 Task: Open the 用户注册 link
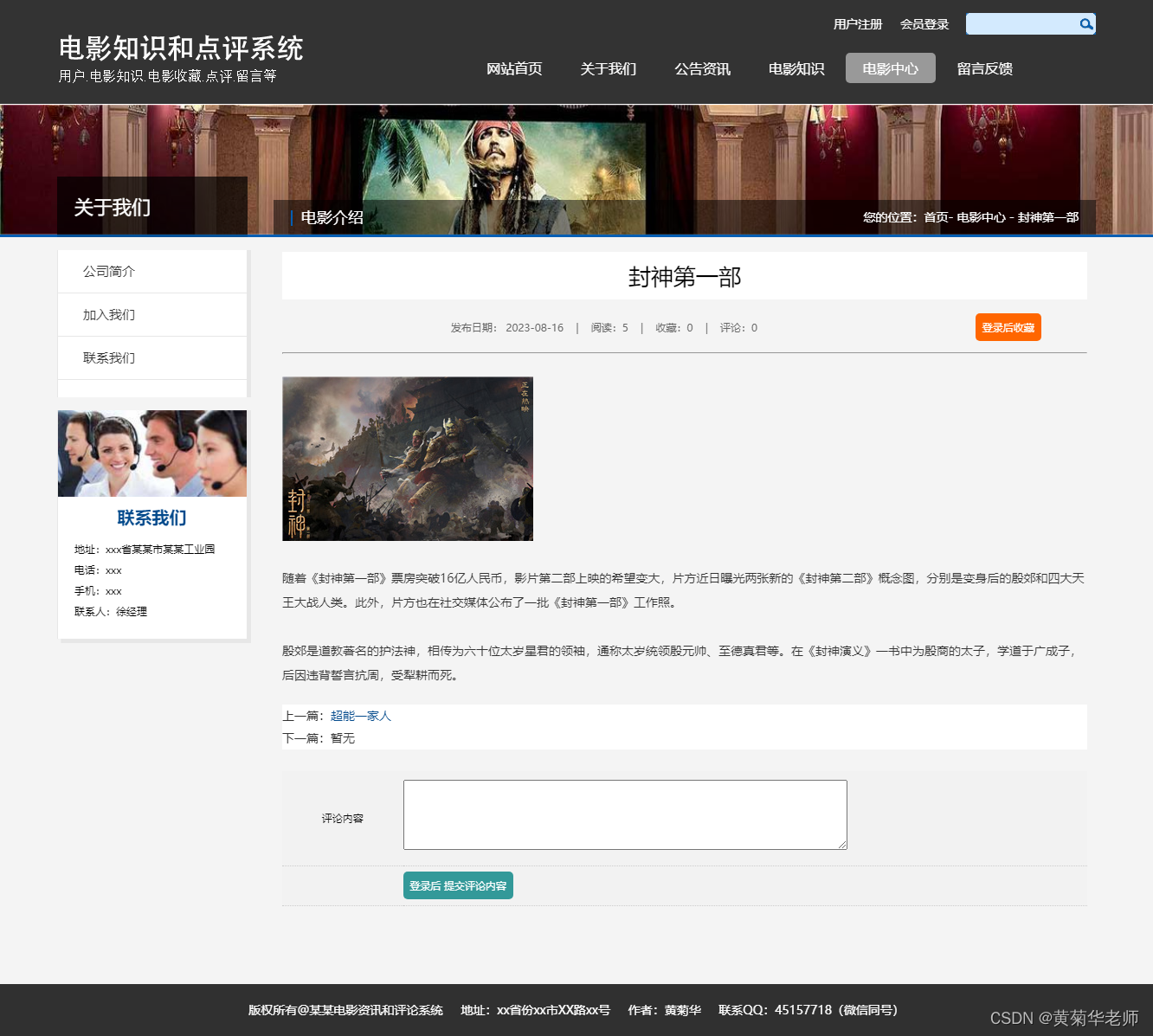click(857, 24)
